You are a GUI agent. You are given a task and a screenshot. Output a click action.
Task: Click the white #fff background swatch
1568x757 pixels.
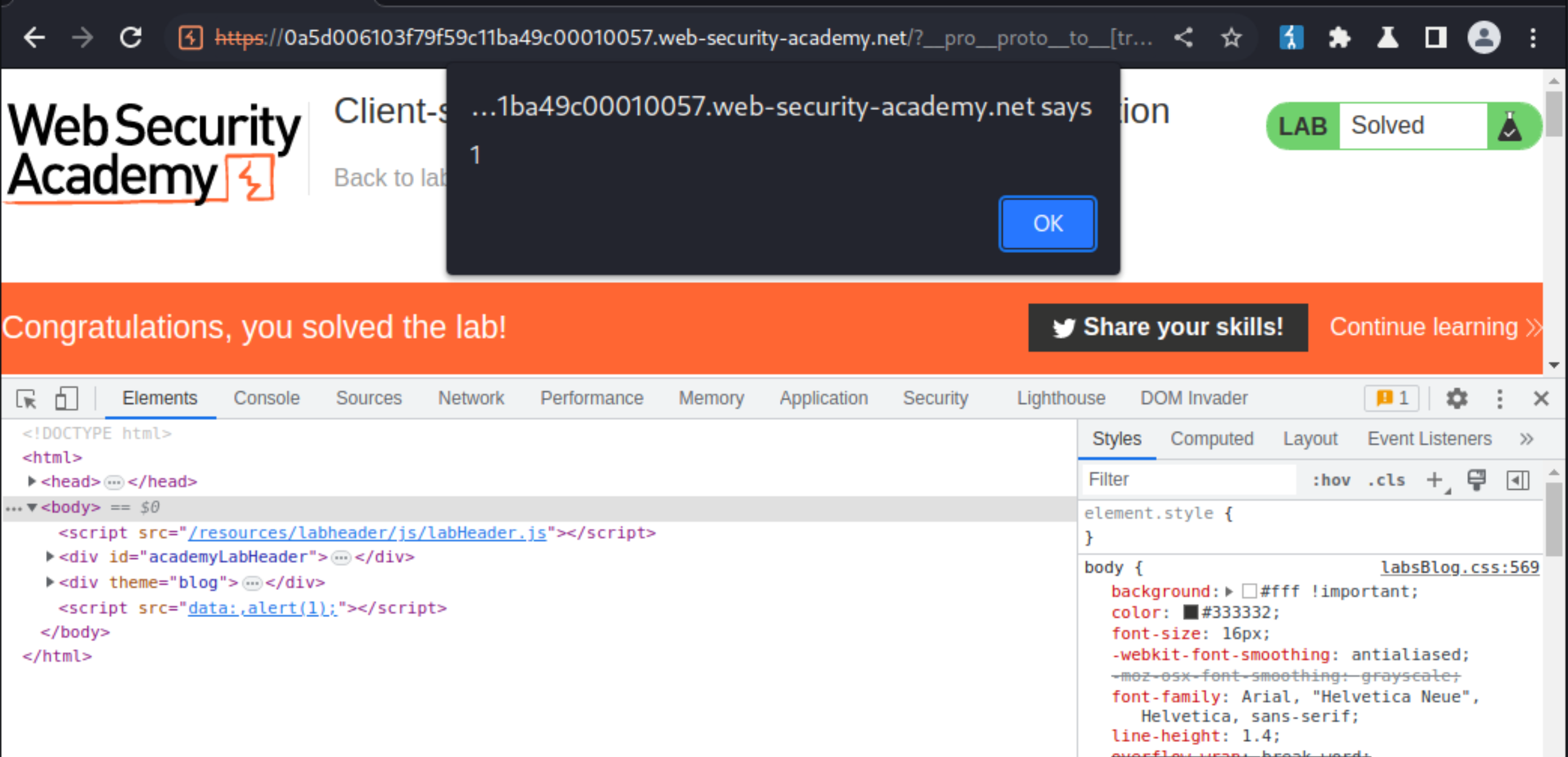click(x=1250, y=591)
